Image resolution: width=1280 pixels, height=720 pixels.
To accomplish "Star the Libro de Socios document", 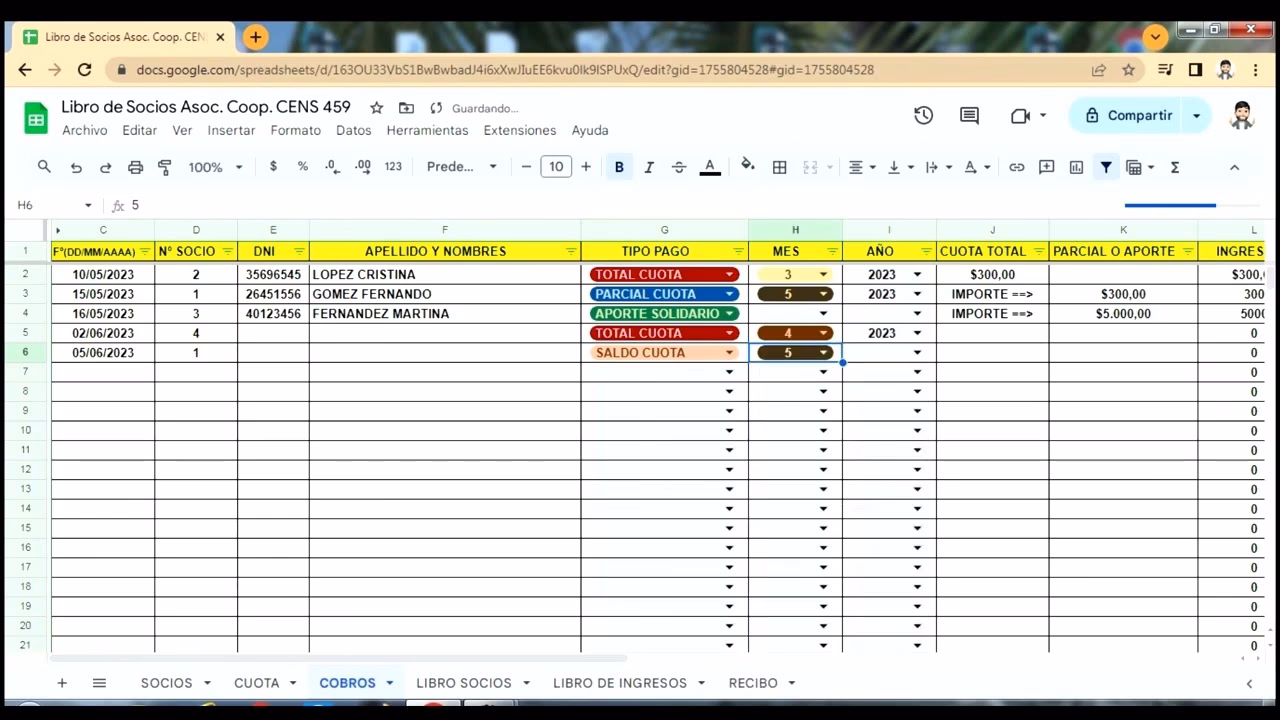I will [x=375, y=107].
